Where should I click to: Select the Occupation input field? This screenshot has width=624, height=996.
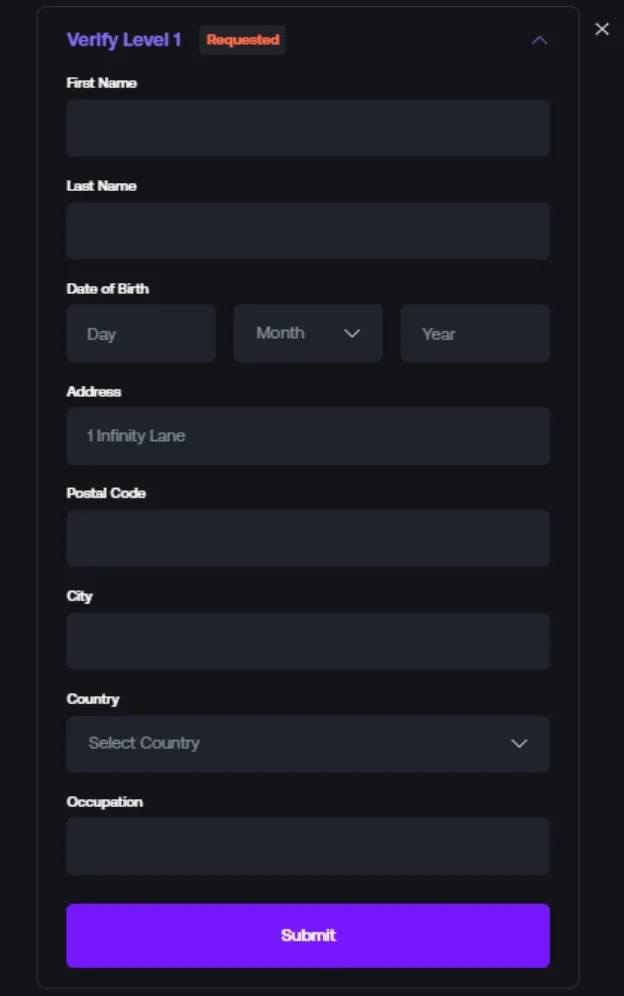(x=307, y=846)
